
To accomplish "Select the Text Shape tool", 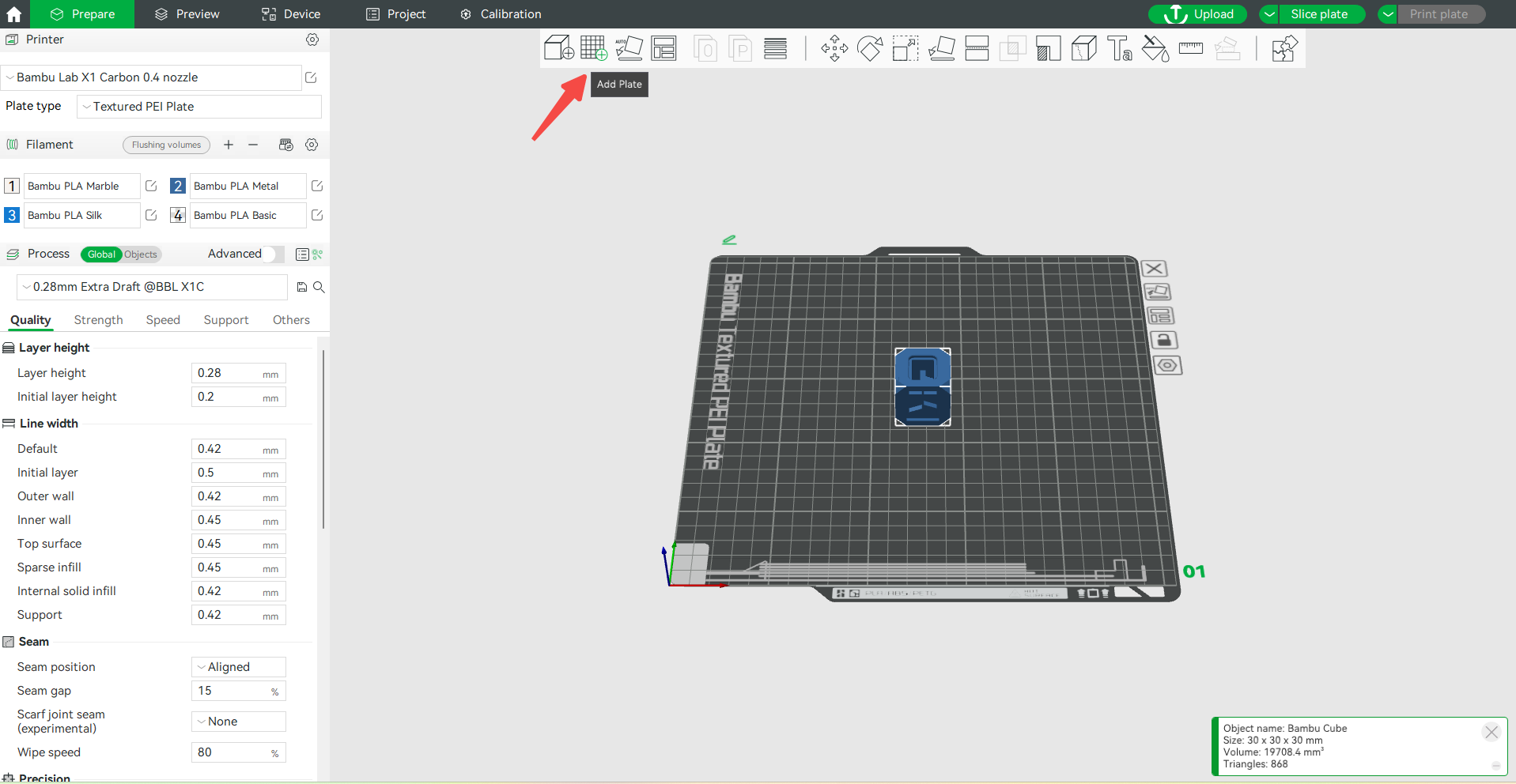I will (1119, 48).
